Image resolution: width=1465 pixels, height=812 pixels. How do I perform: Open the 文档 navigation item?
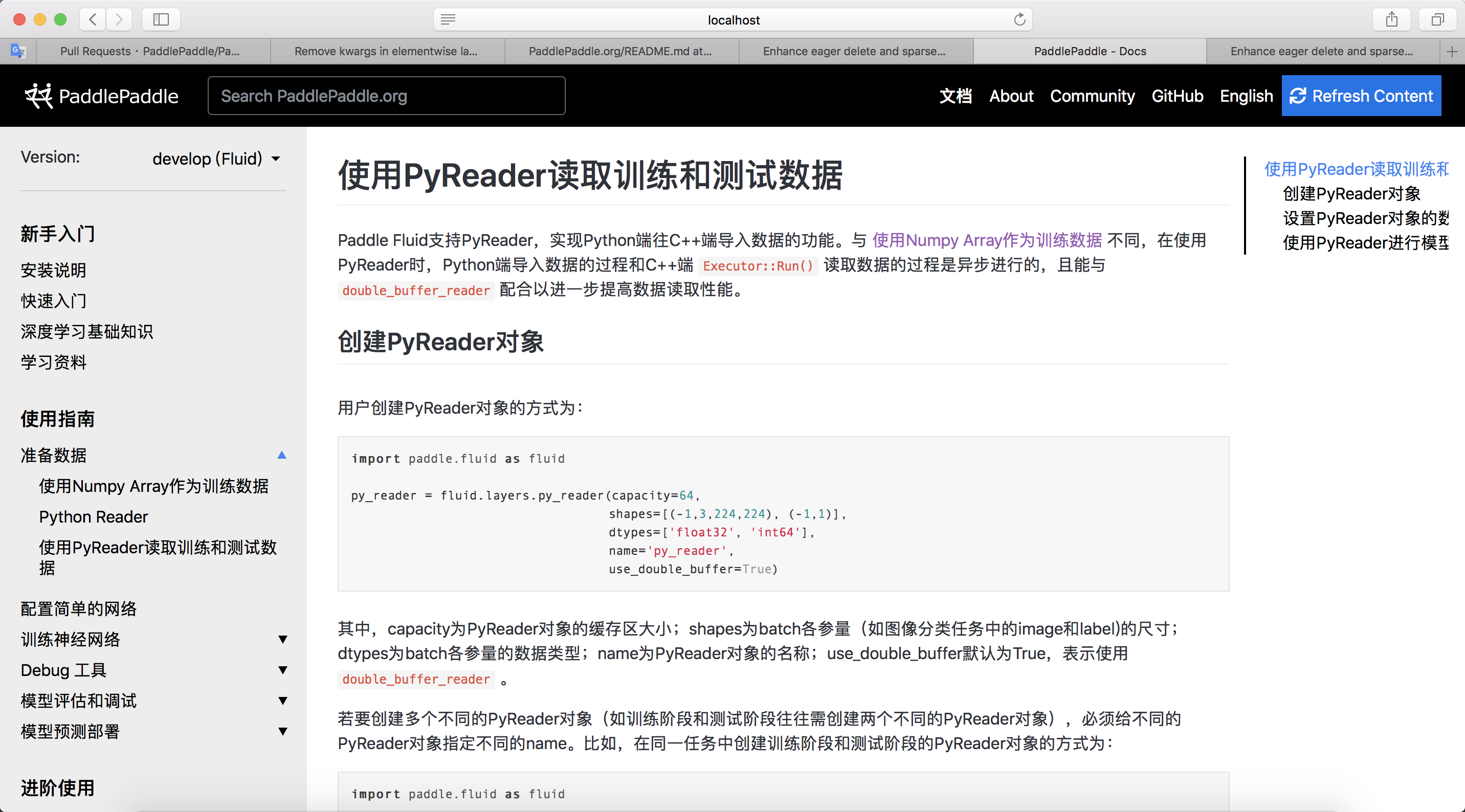click(956, 96)
